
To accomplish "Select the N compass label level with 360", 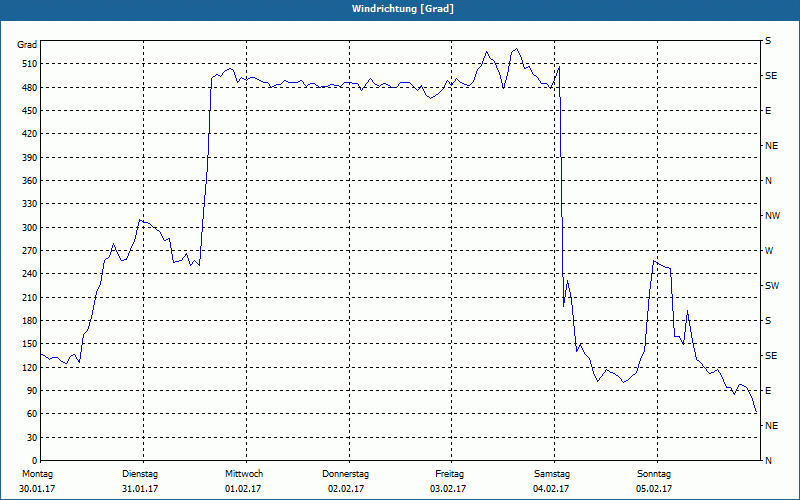I will pyautogui.click(x=768, y=181).
